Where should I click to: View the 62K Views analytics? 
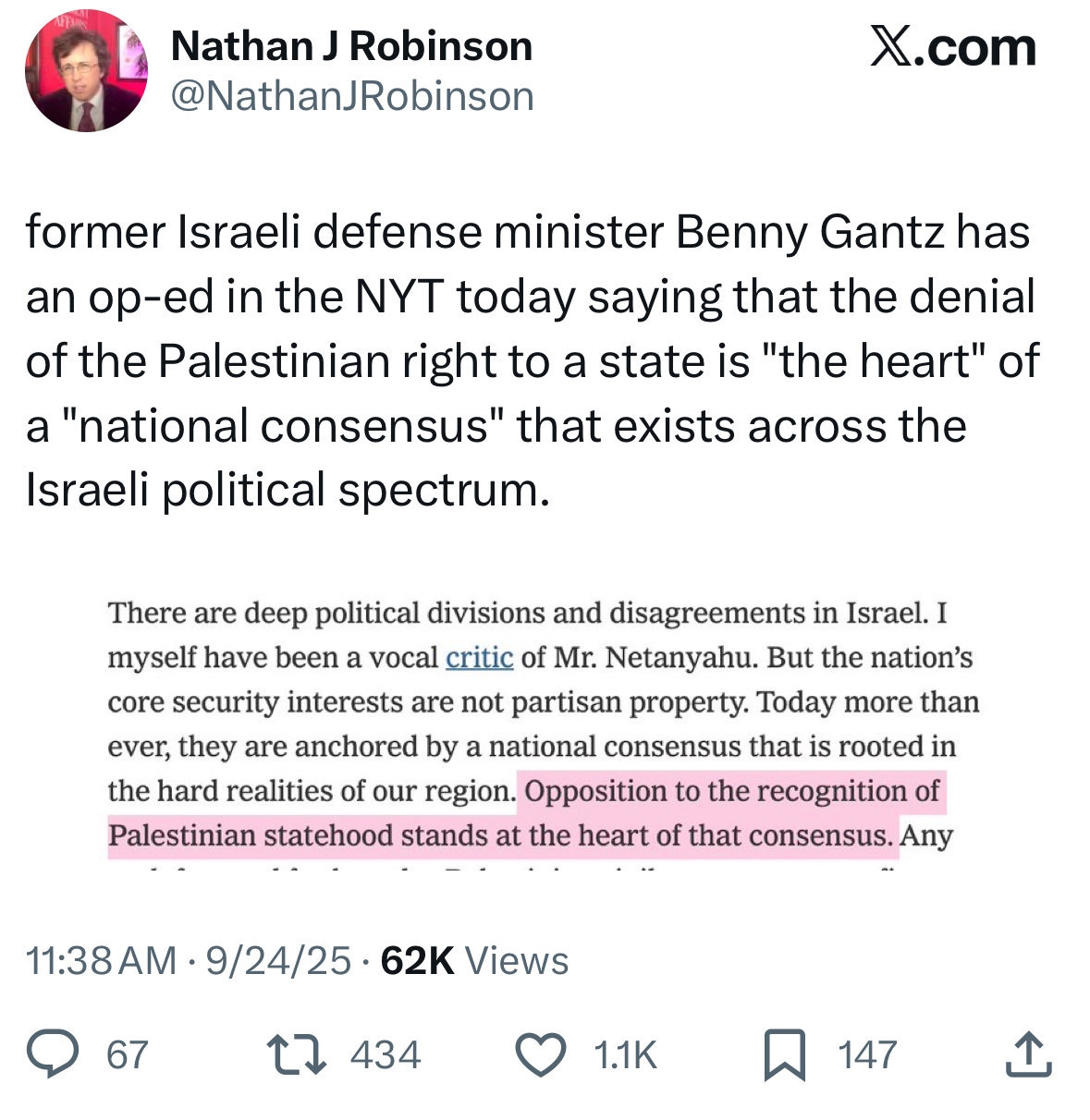tap(474, 961)
